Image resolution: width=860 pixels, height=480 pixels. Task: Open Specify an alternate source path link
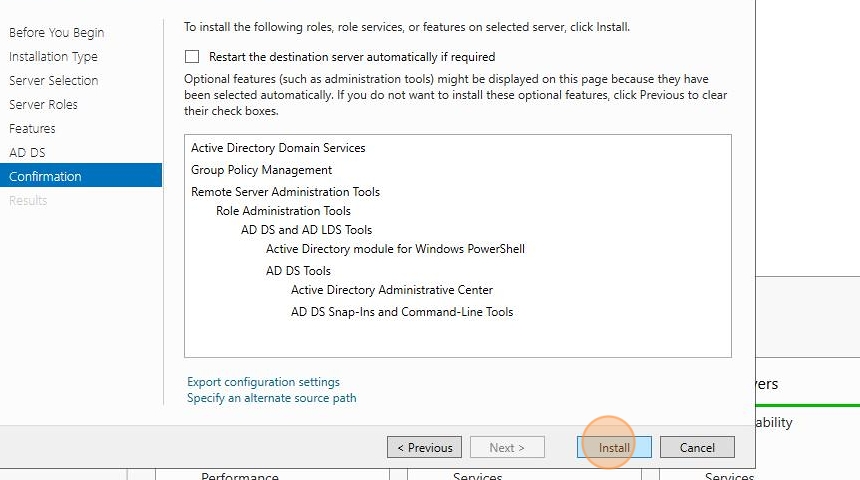pyautogui.click(x=271, y=398)
